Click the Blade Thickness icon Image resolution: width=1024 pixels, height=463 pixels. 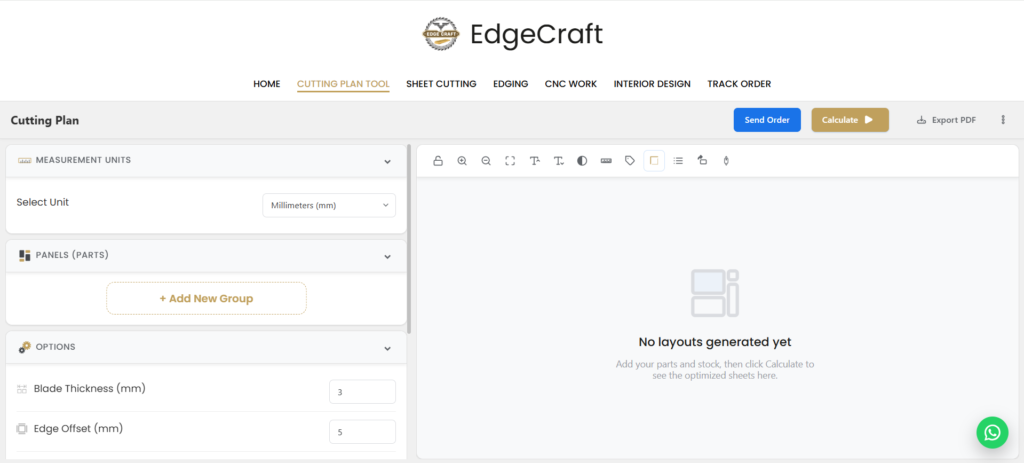point(22,389)
